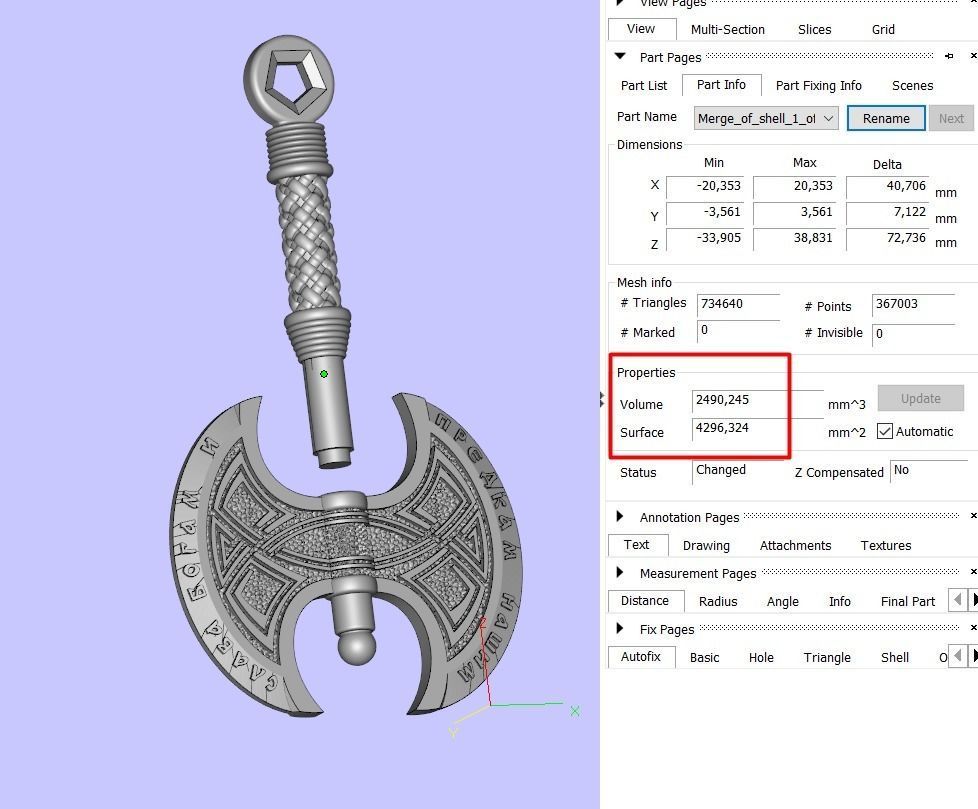Click the Update button
Screen dimensions: 978x809
pos(921,398)
